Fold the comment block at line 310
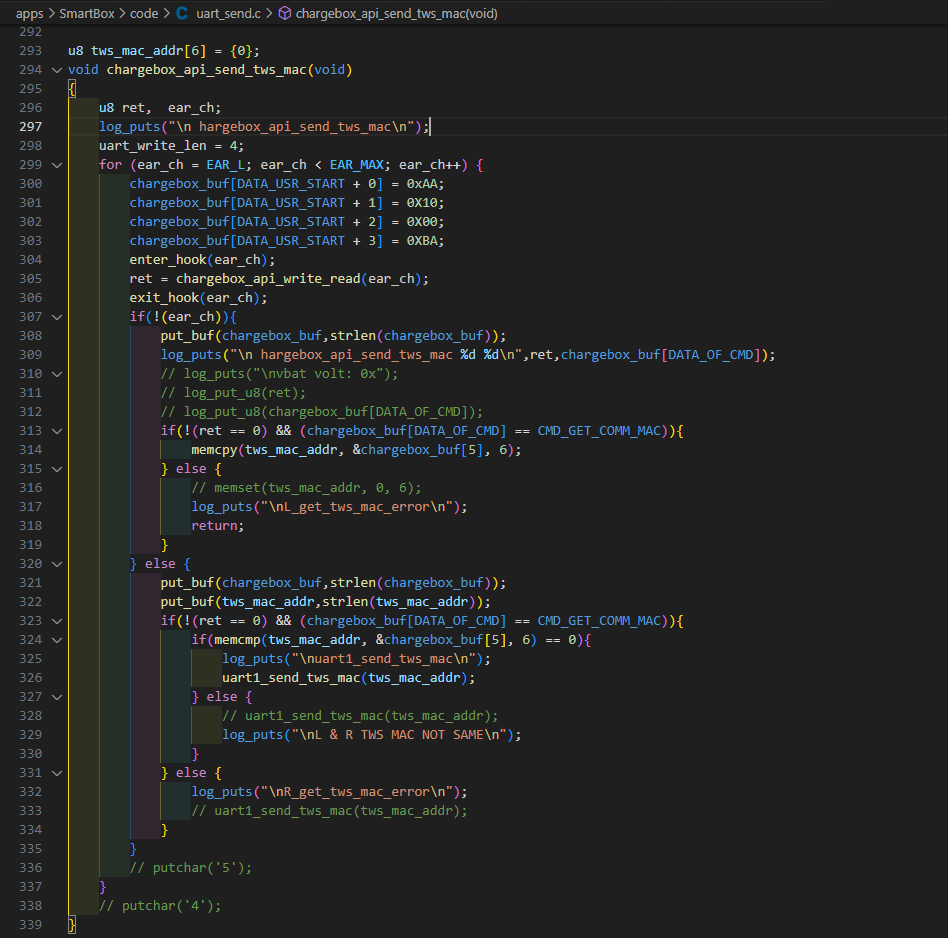The image size is (948, 938). click(57, 374)
